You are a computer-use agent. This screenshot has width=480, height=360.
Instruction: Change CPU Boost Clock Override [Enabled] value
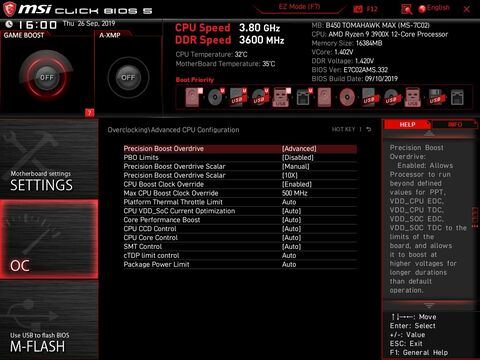[297, 184]
